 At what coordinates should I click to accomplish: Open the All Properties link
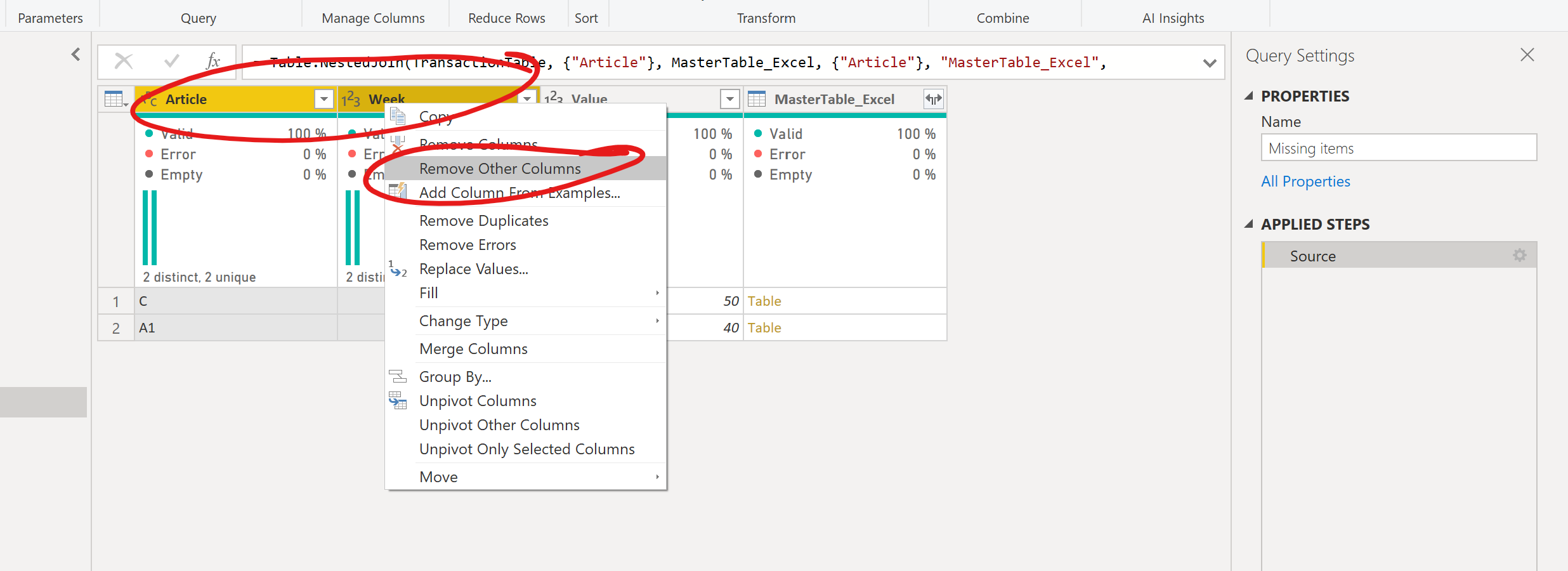pos(1305,181)
